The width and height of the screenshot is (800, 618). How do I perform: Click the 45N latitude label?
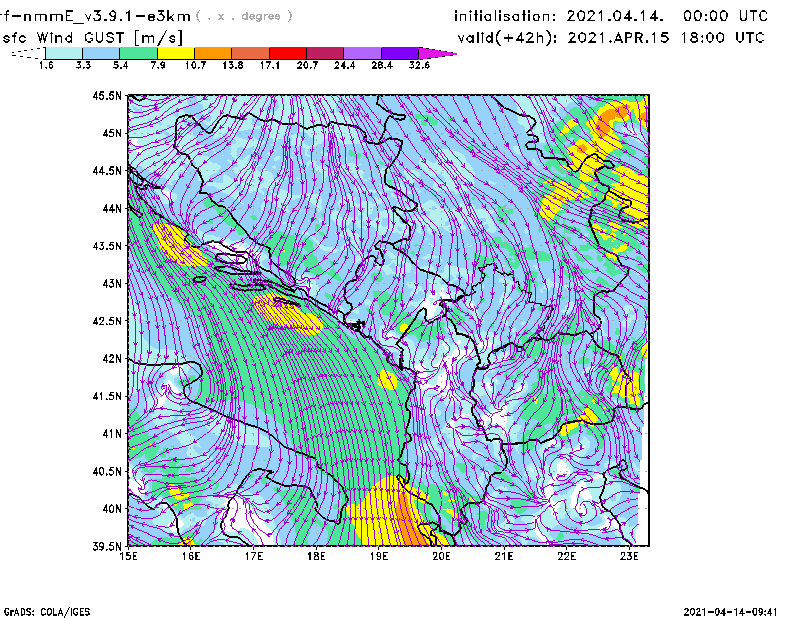tap(112, 133)
